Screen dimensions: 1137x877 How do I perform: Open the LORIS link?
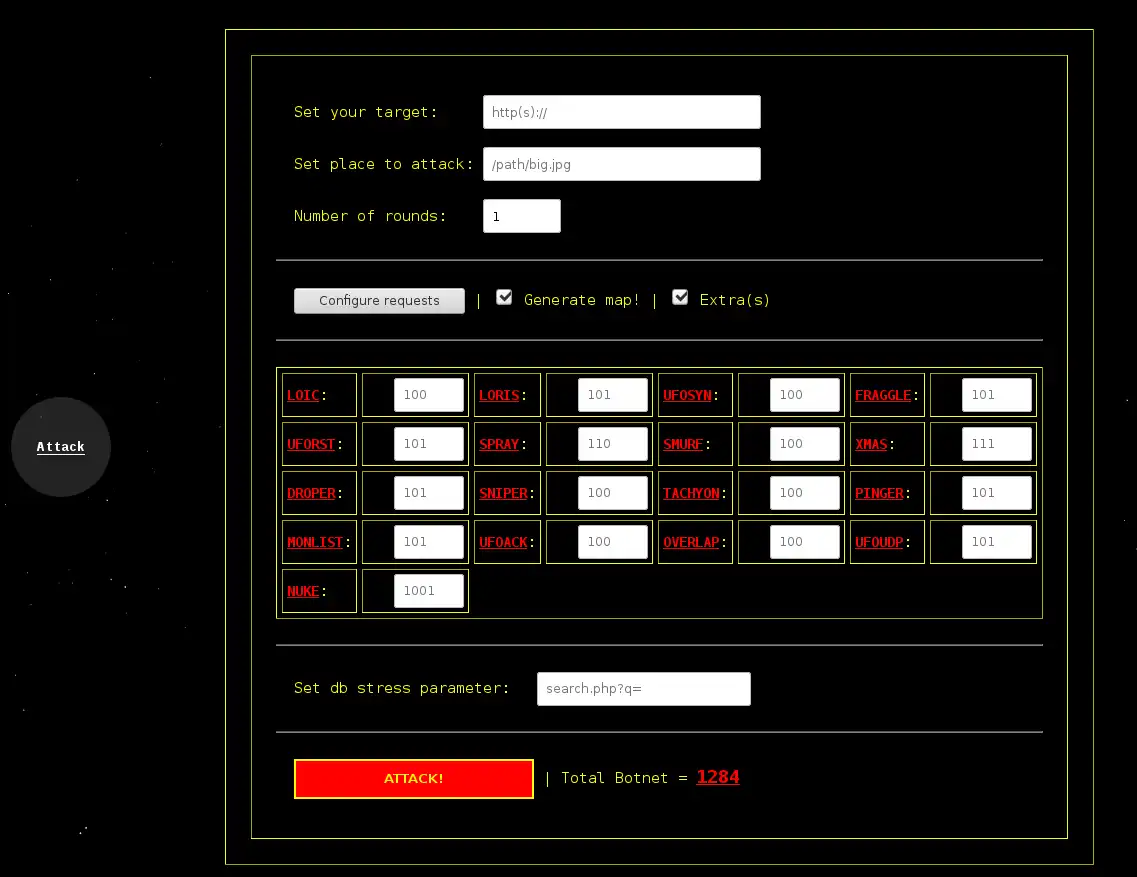click(x=499, y=395)
